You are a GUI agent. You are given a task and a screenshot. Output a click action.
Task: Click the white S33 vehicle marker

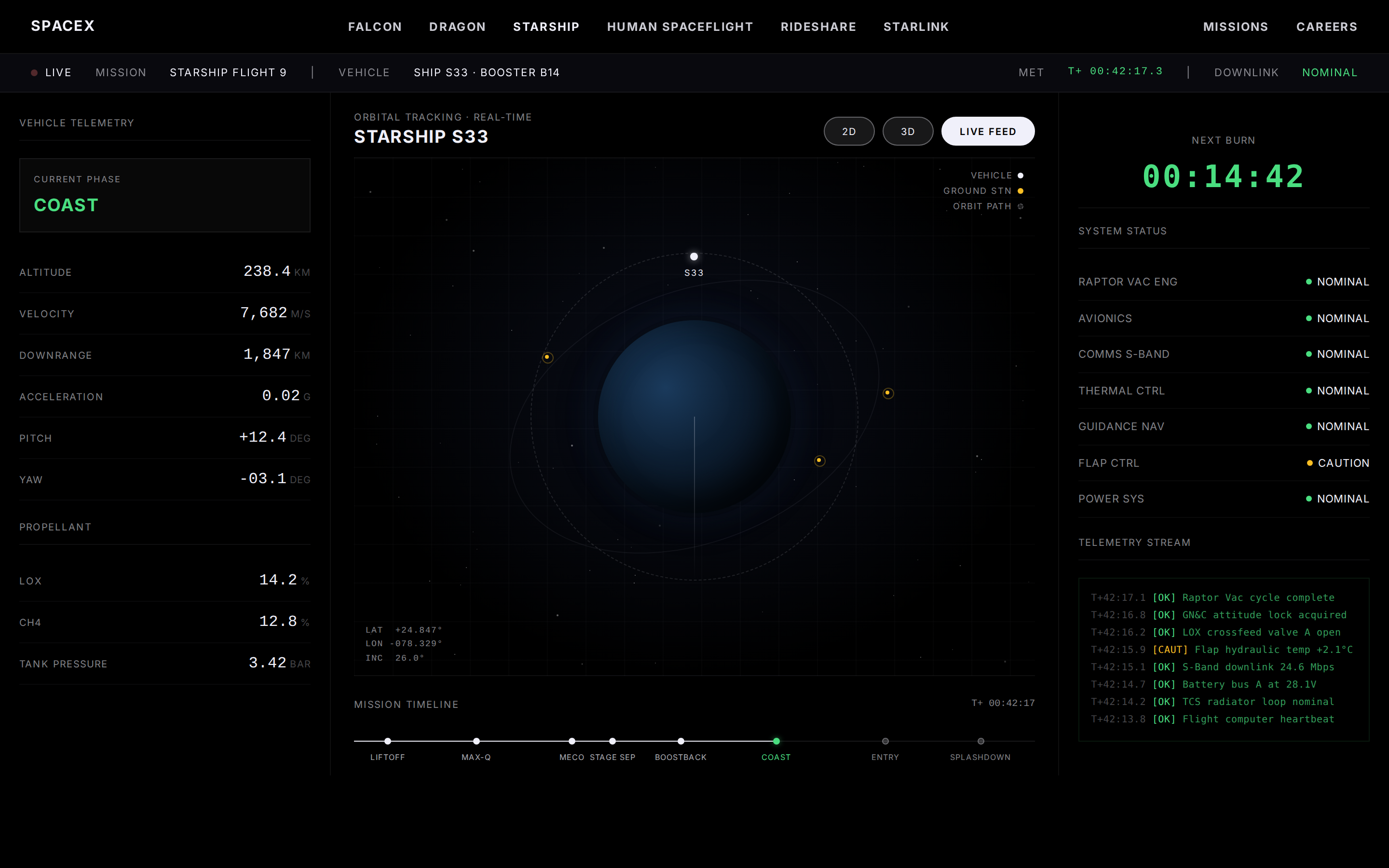(x=694, y=257)
